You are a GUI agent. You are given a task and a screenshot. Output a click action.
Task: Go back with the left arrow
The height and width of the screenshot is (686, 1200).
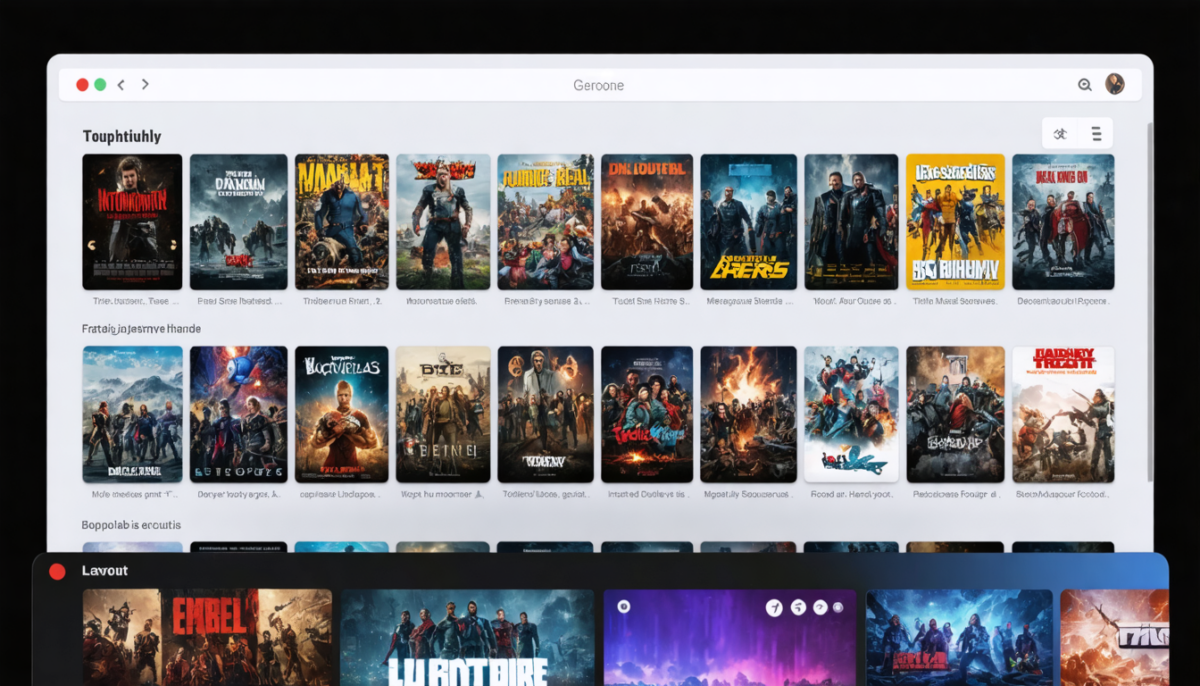coord(121,85)
